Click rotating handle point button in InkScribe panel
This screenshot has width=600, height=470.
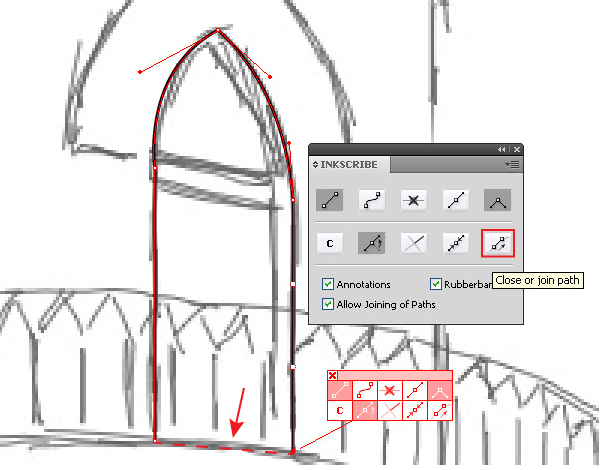pos(372,243)
